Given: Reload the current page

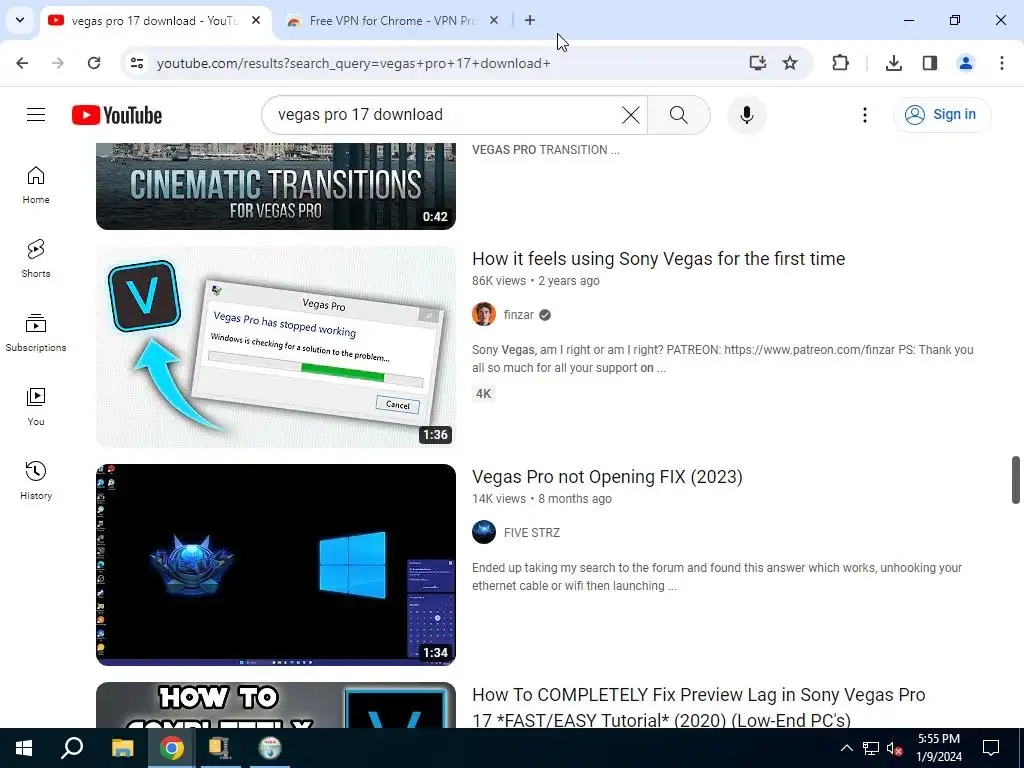Looking at the screenshot, I should [94, 63].
